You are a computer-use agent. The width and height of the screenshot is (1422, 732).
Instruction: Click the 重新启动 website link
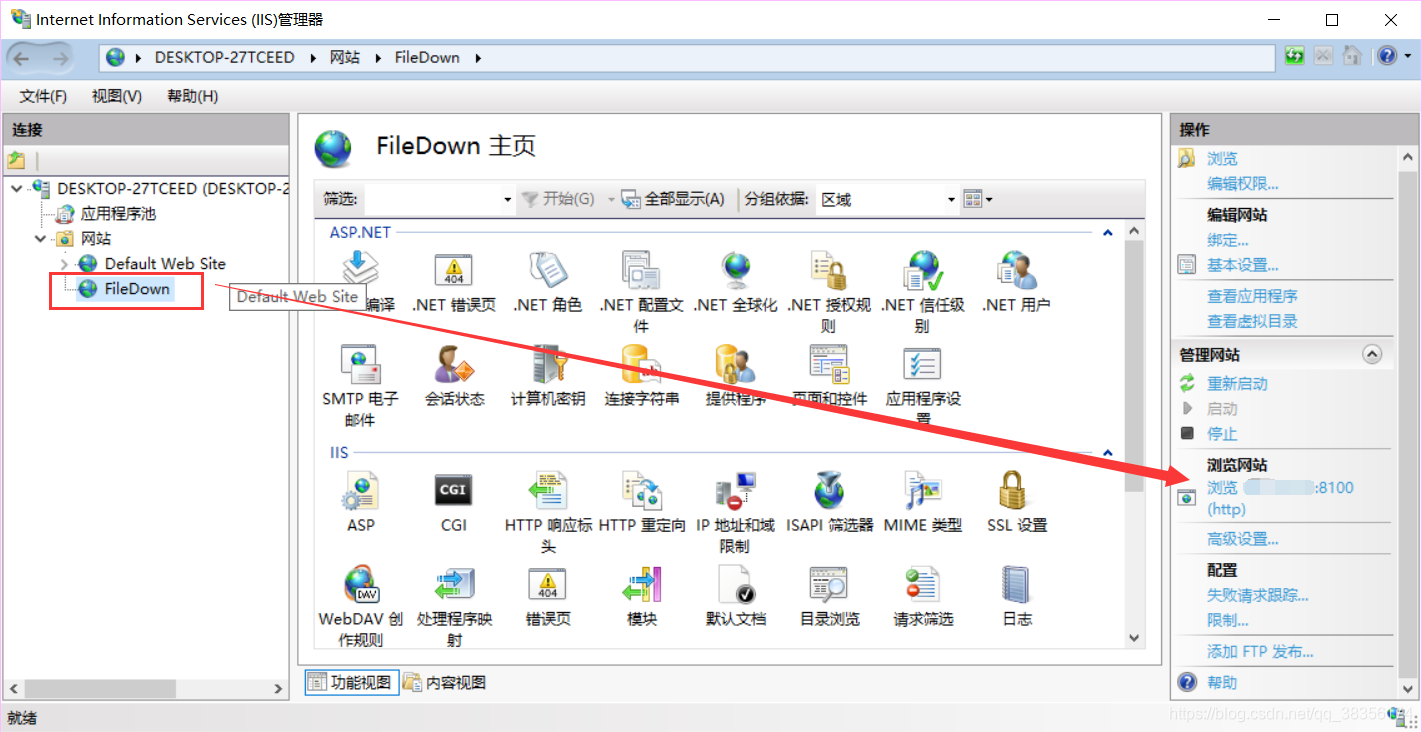click(x=1237, y=384)
